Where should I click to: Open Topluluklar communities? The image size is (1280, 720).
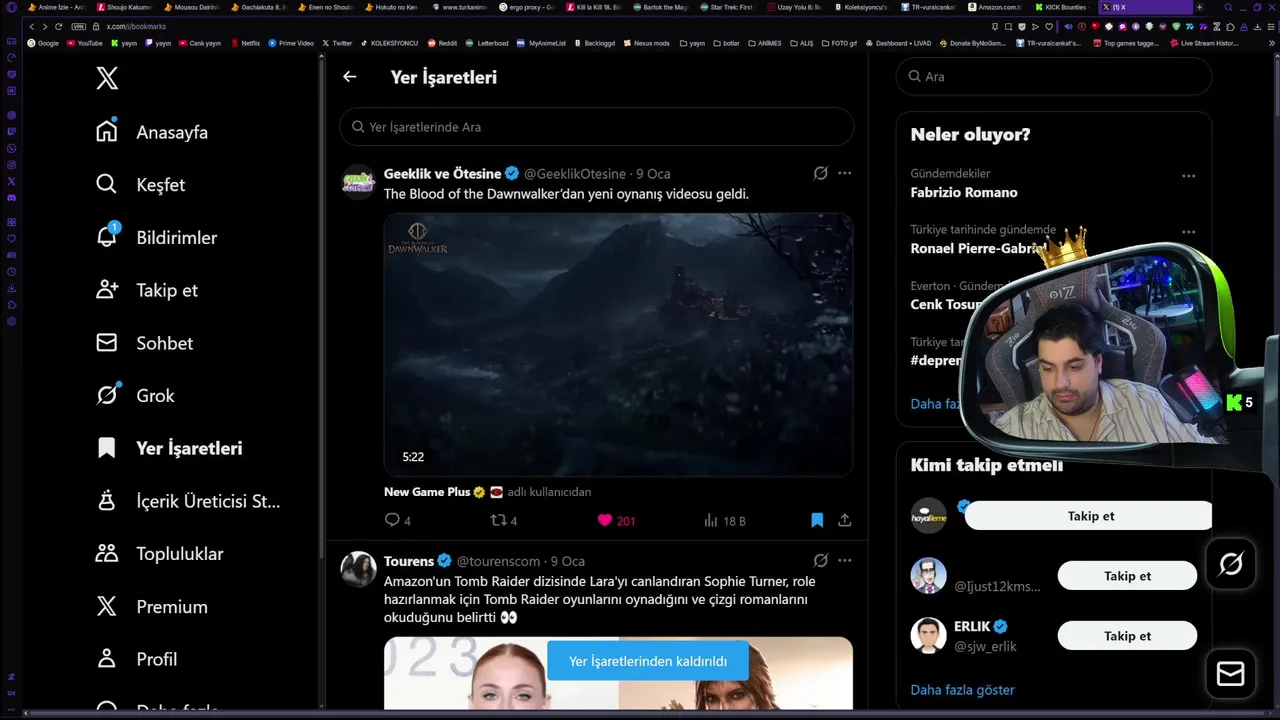tap(159, 554)
